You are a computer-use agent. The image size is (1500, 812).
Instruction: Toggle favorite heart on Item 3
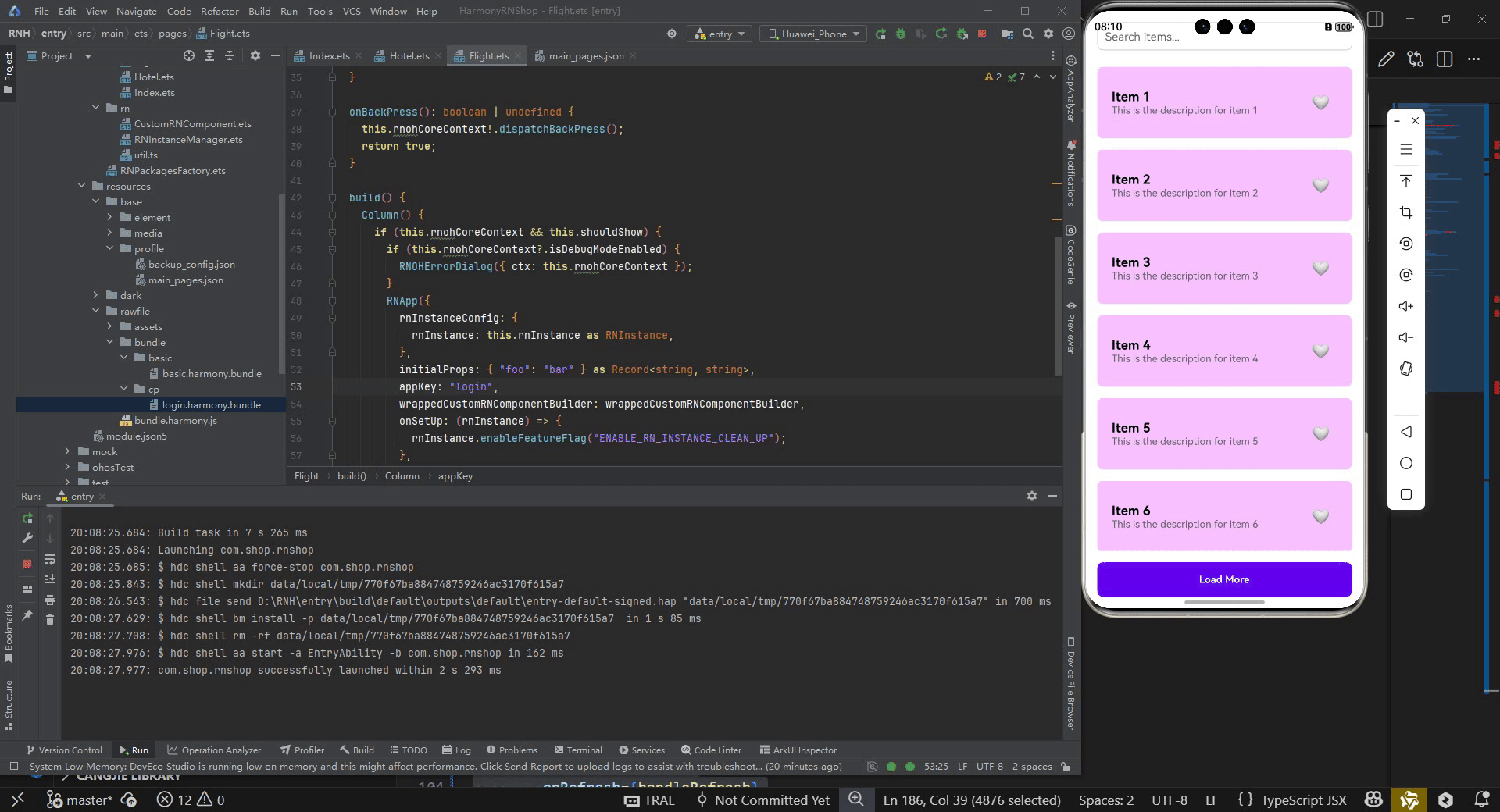point(1320,268)
